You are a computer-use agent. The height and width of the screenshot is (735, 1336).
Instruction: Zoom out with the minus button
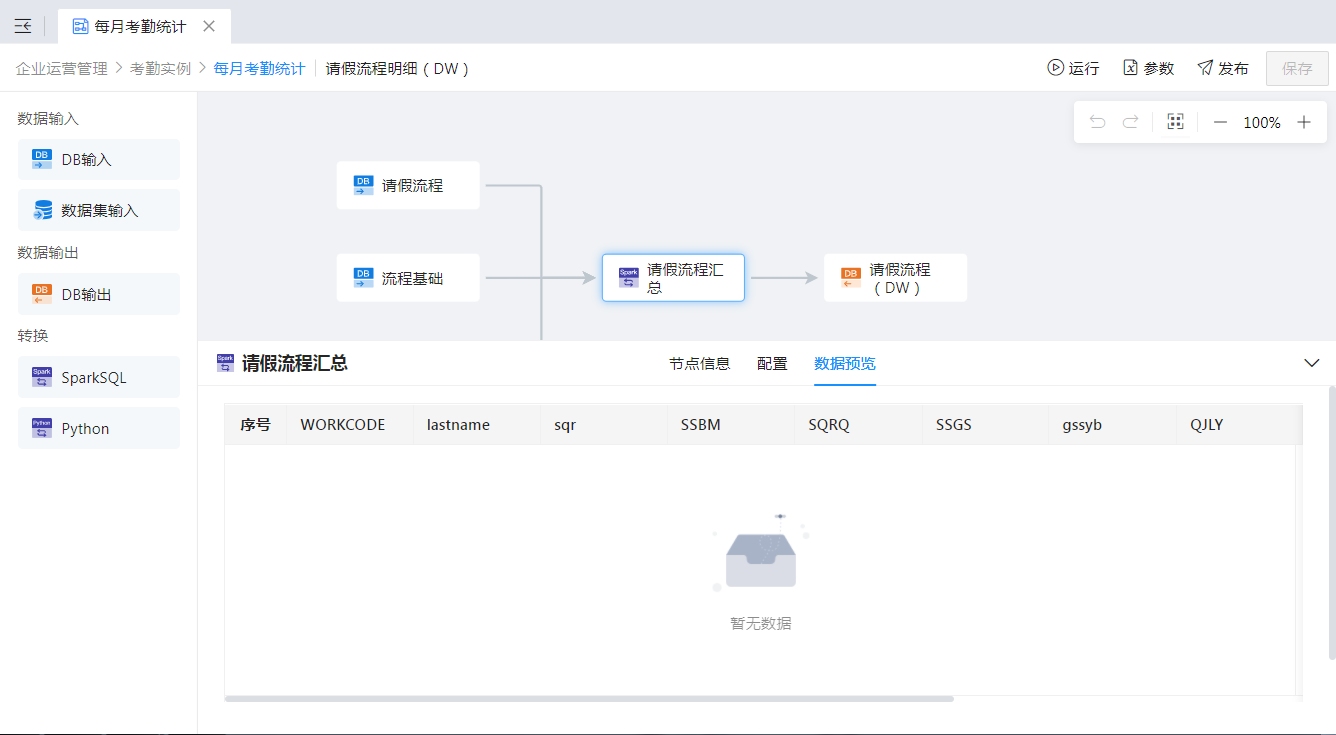click(1220, 122)
